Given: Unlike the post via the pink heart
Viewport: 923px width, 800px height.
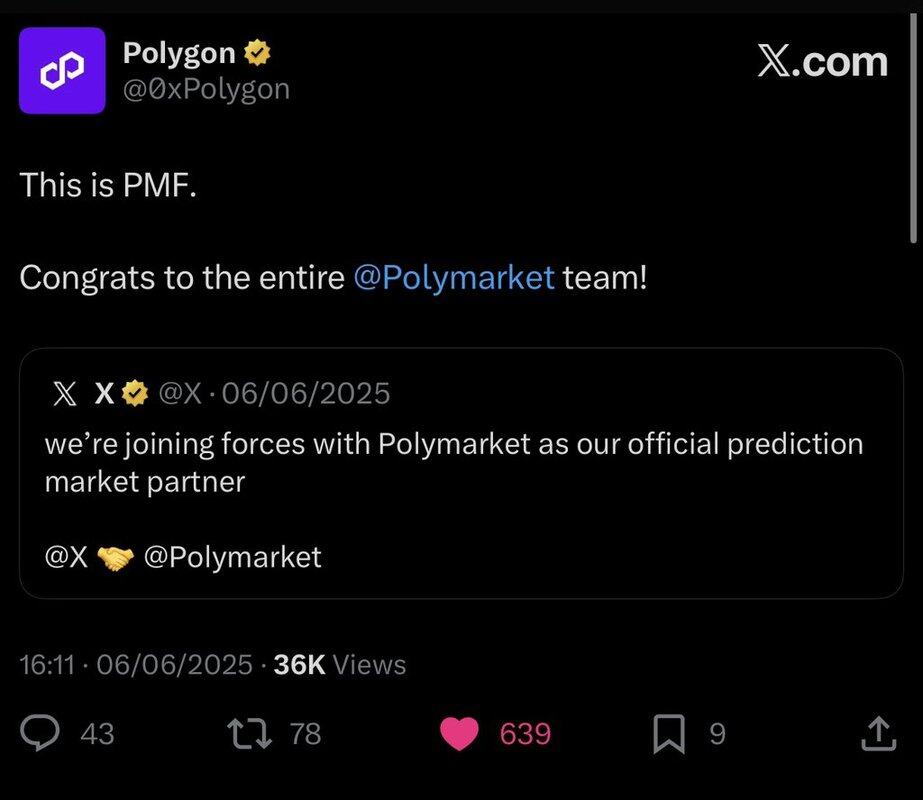Looking at the screenshot, I should [x=460, y=734].
